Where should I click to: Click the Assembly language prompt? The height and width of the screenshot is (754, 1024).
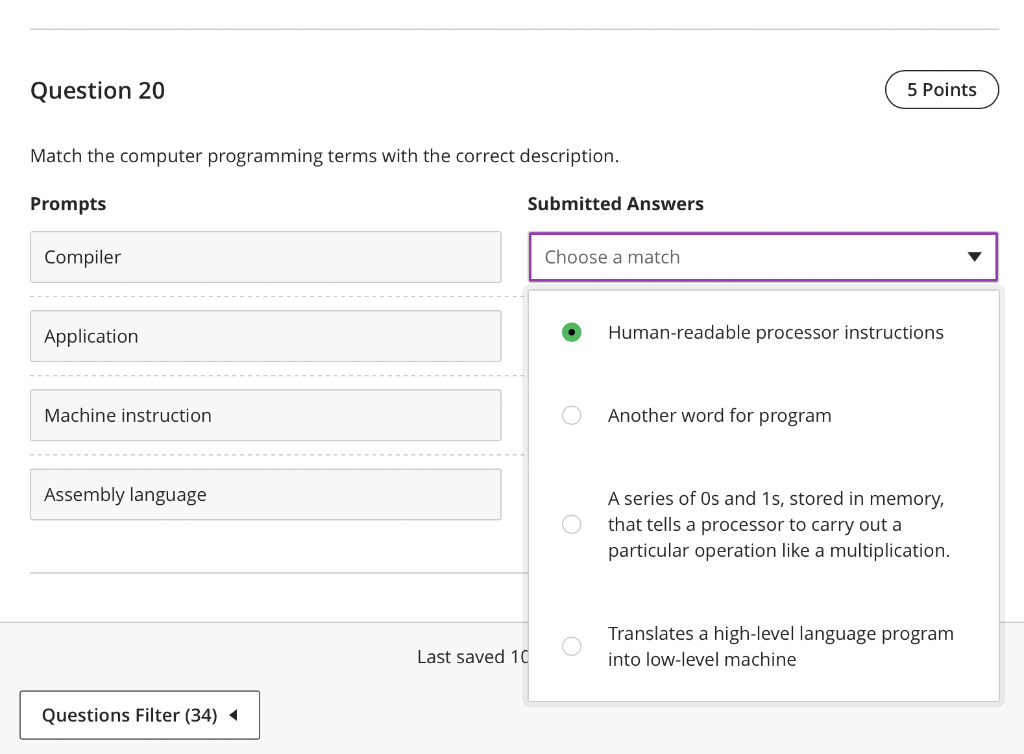[x=265, y=494]
